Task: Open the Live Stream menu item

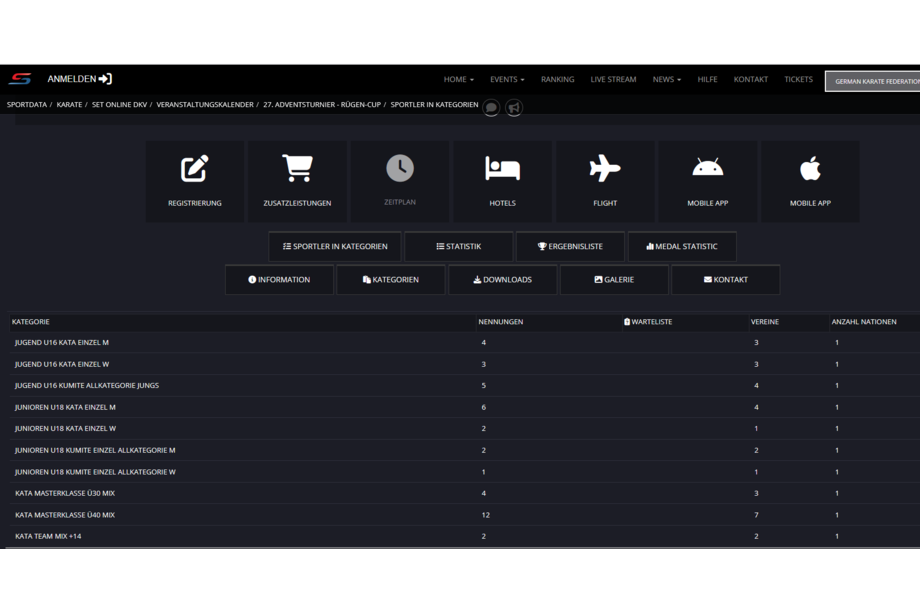Action: coord(613,79)
